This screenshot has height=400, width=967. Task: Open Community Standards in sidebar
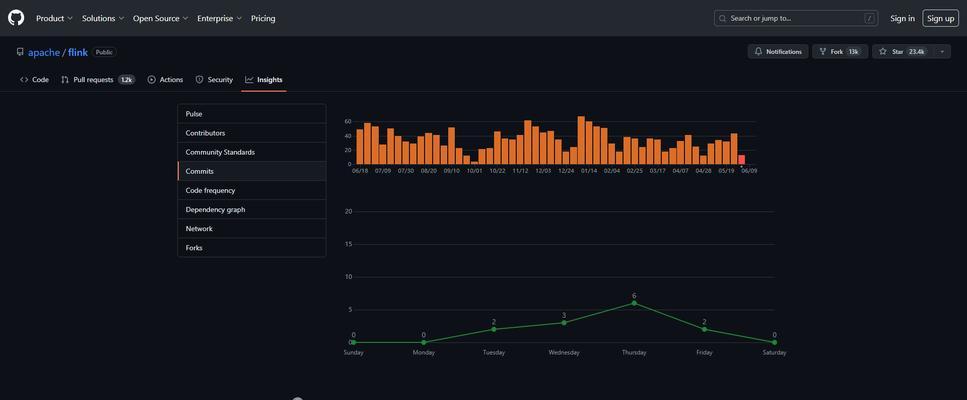(252, 152)
